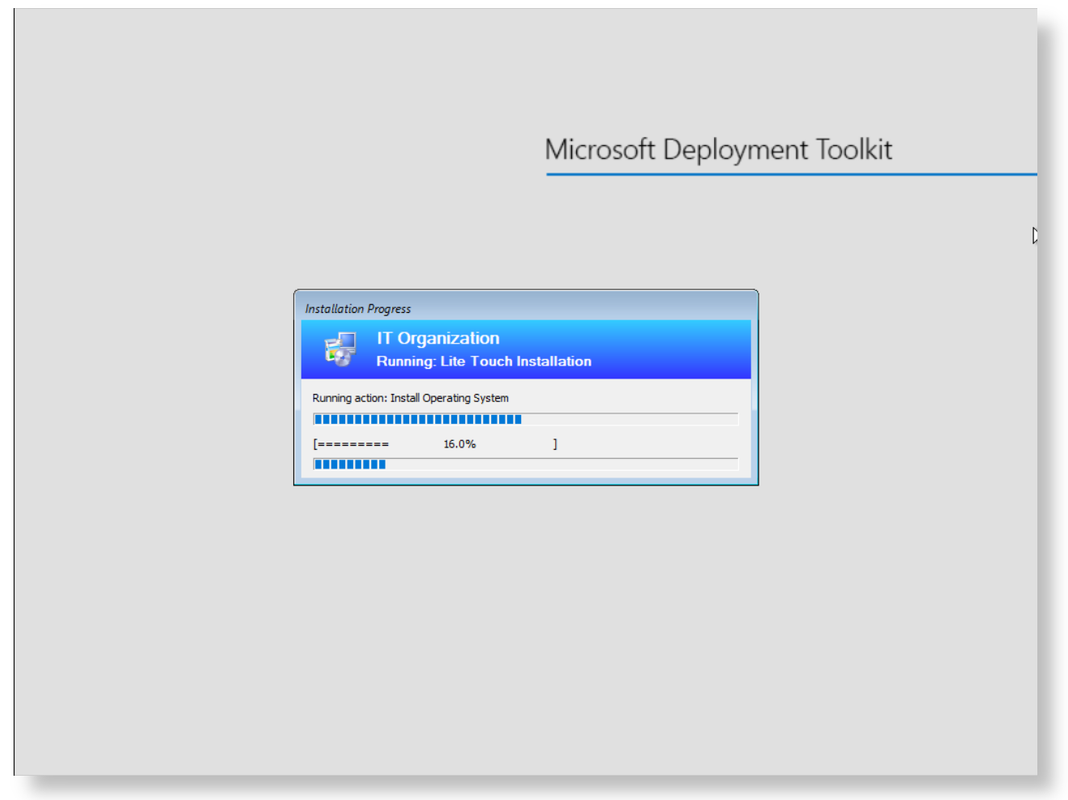
Task: Click the 'Microsoft Deployment Toolkit' title
Action: [718, 149]
